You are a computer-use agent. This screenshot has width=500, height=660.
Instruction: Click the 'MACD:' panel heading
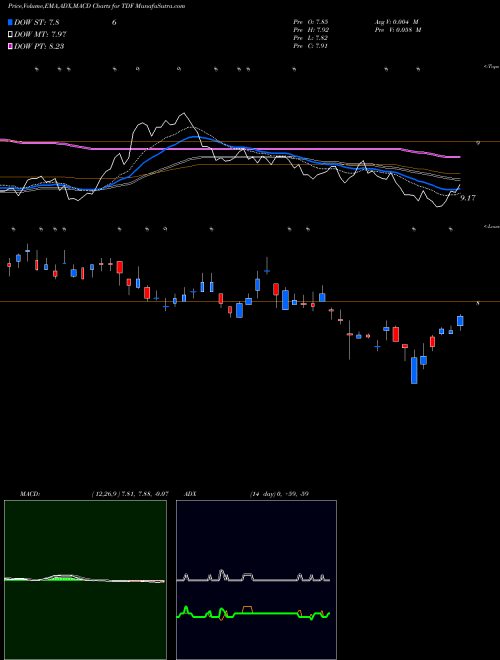(30, 494)
